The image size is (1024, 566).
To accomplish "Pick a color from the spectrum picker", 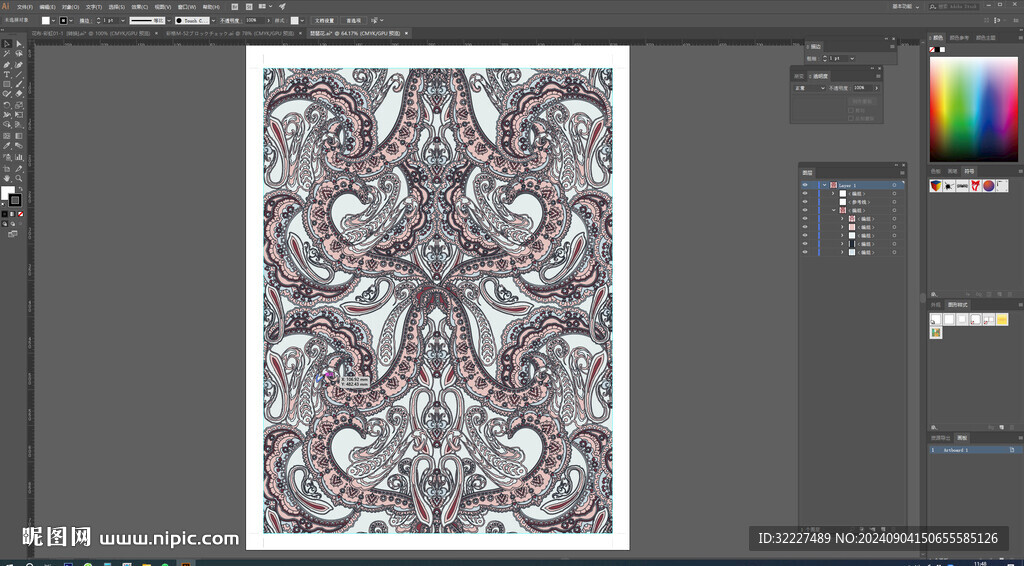I will click(x=973, y=108).
